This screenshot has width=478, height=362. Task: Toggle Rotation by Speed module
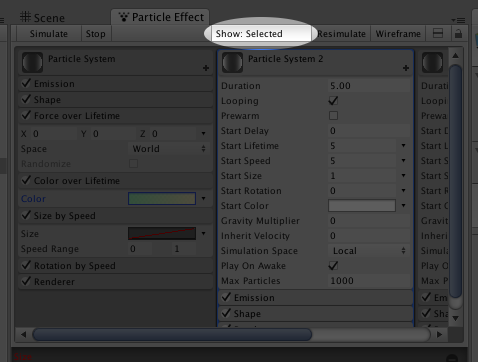26,265
